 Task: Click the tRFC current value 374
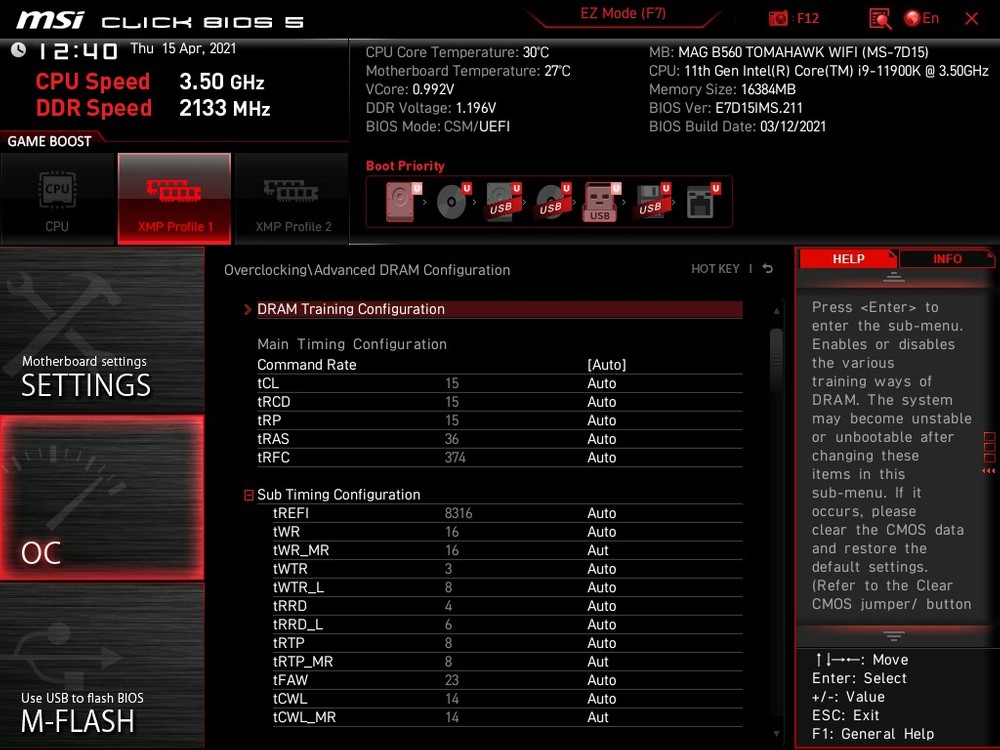tap(455, 457)
